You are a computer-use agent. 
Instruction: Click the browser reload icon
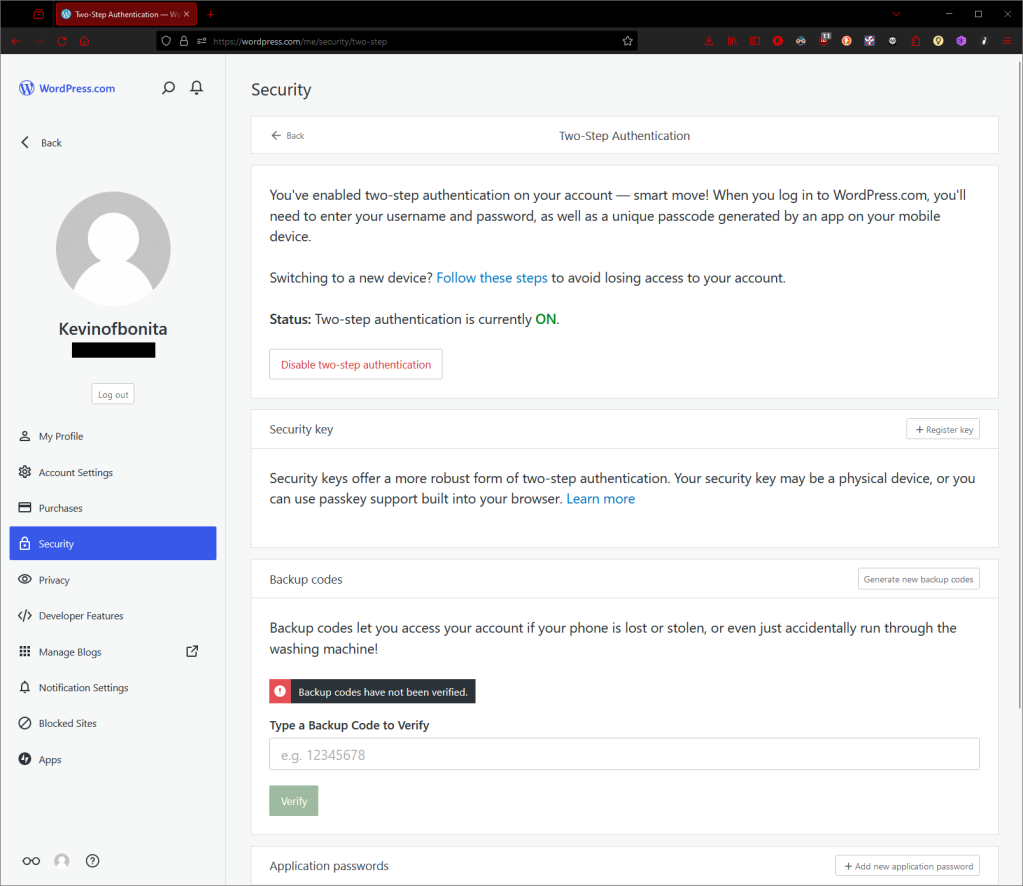(x=61, y=41)
